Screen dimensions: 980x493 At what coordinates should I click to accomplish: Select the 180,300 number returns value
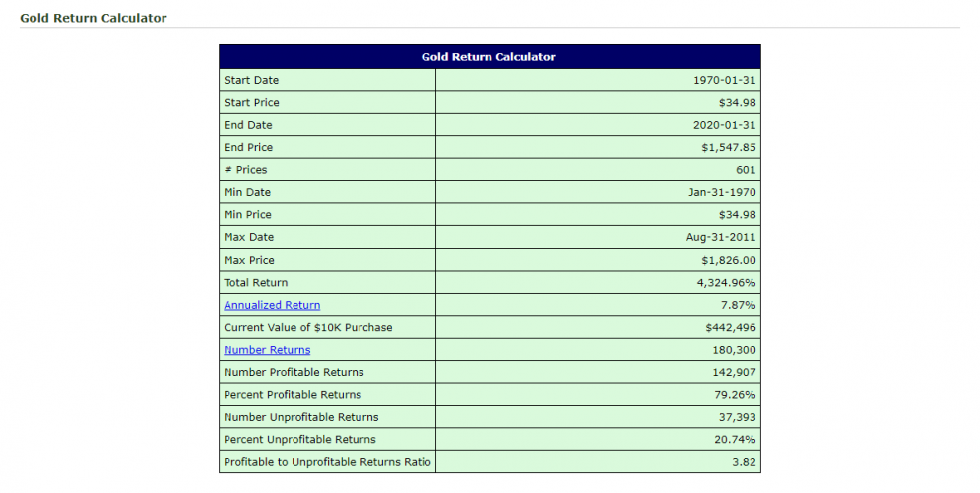(x=735, y=350)
